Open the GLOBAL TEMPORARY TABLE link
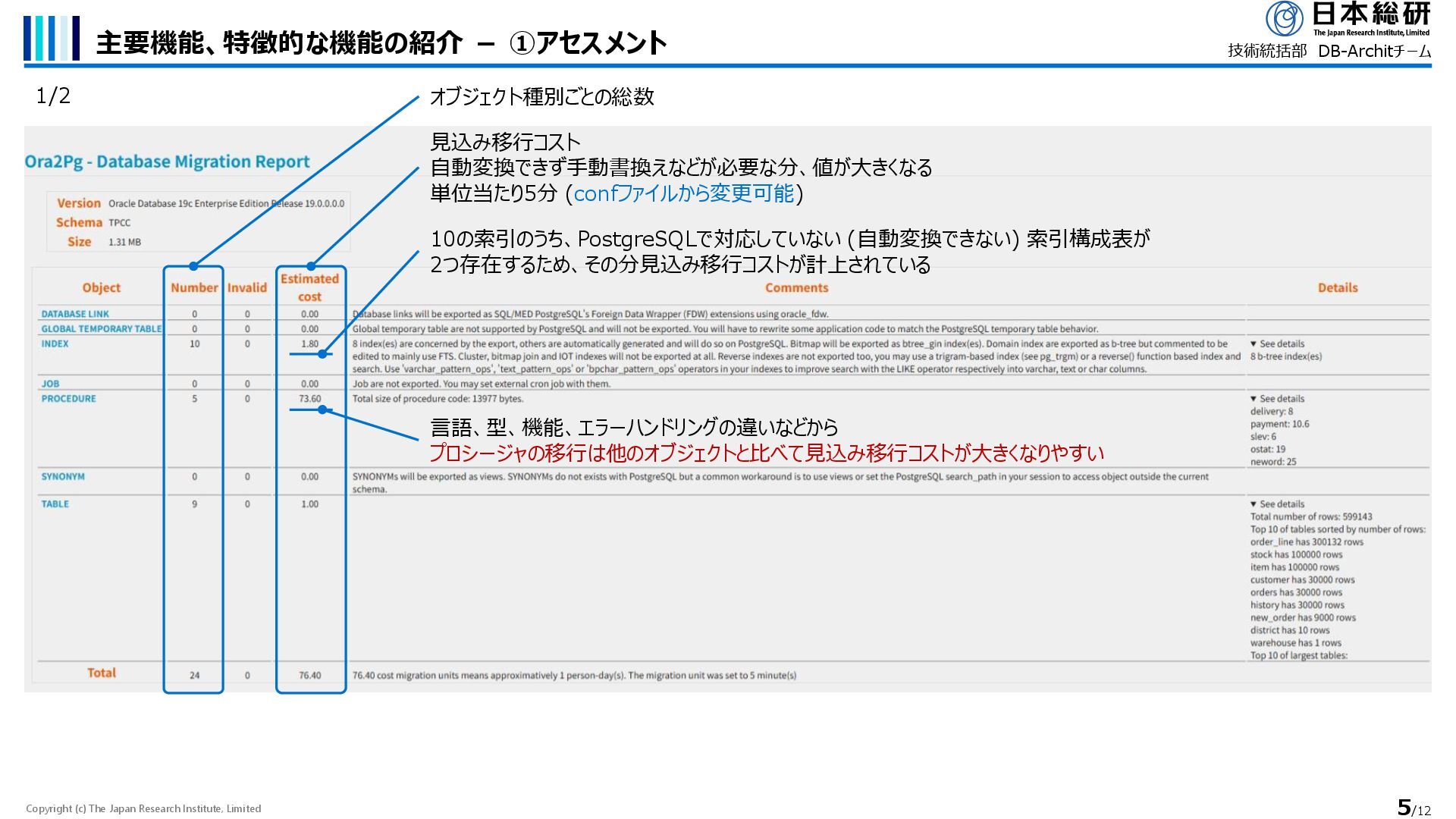The height and width of the screenshot is (819, 1456). click(101, 329)
